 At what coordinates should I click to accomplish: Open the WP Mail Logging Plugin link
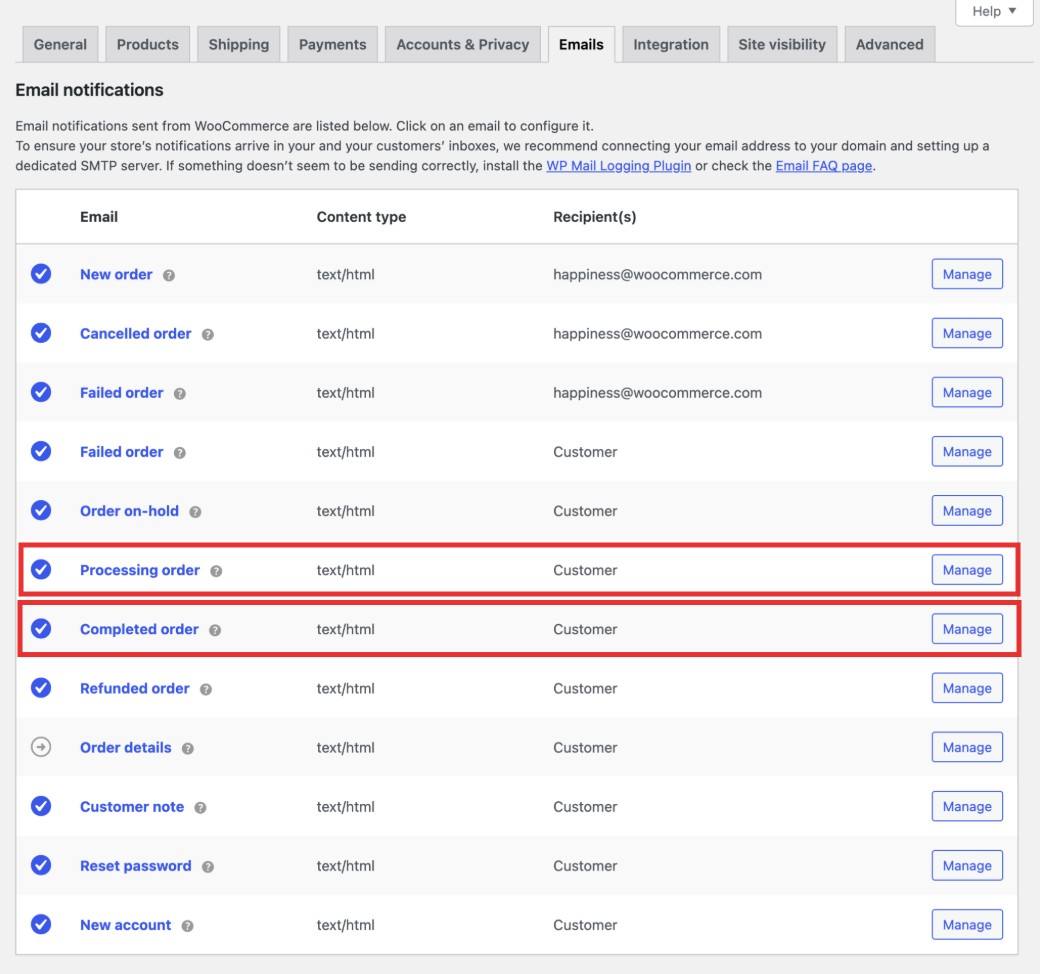(x=619, y=166)
